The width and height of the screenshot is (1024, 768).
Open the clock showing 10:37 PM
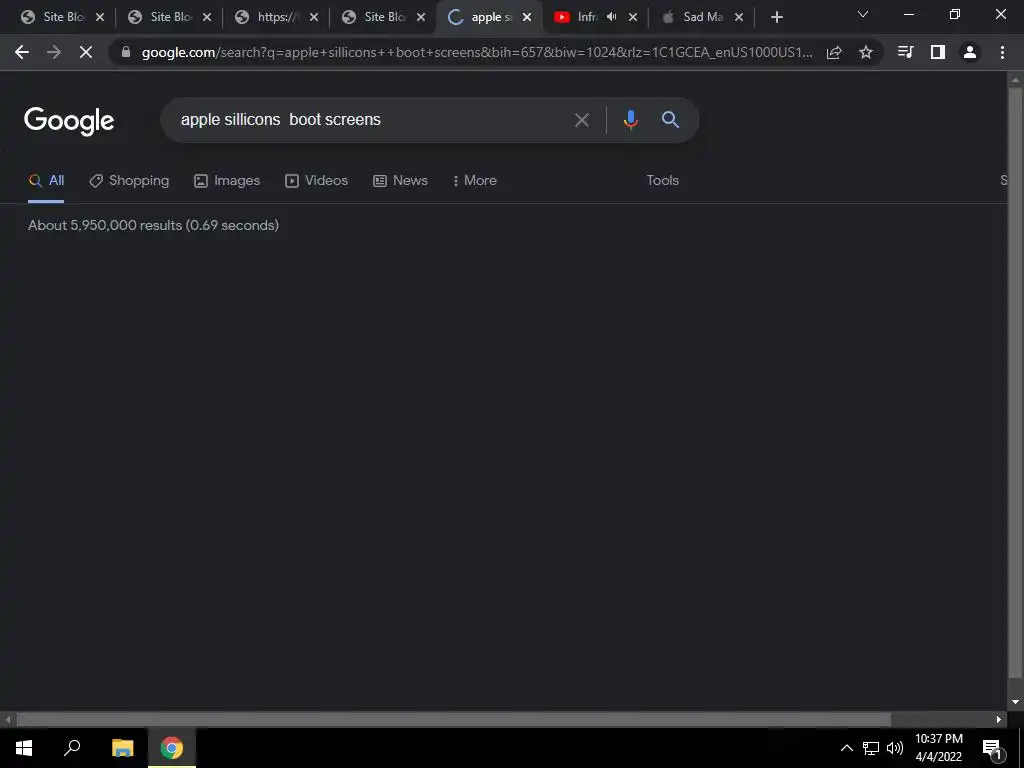pyautogui.click(x=938, y=748)
